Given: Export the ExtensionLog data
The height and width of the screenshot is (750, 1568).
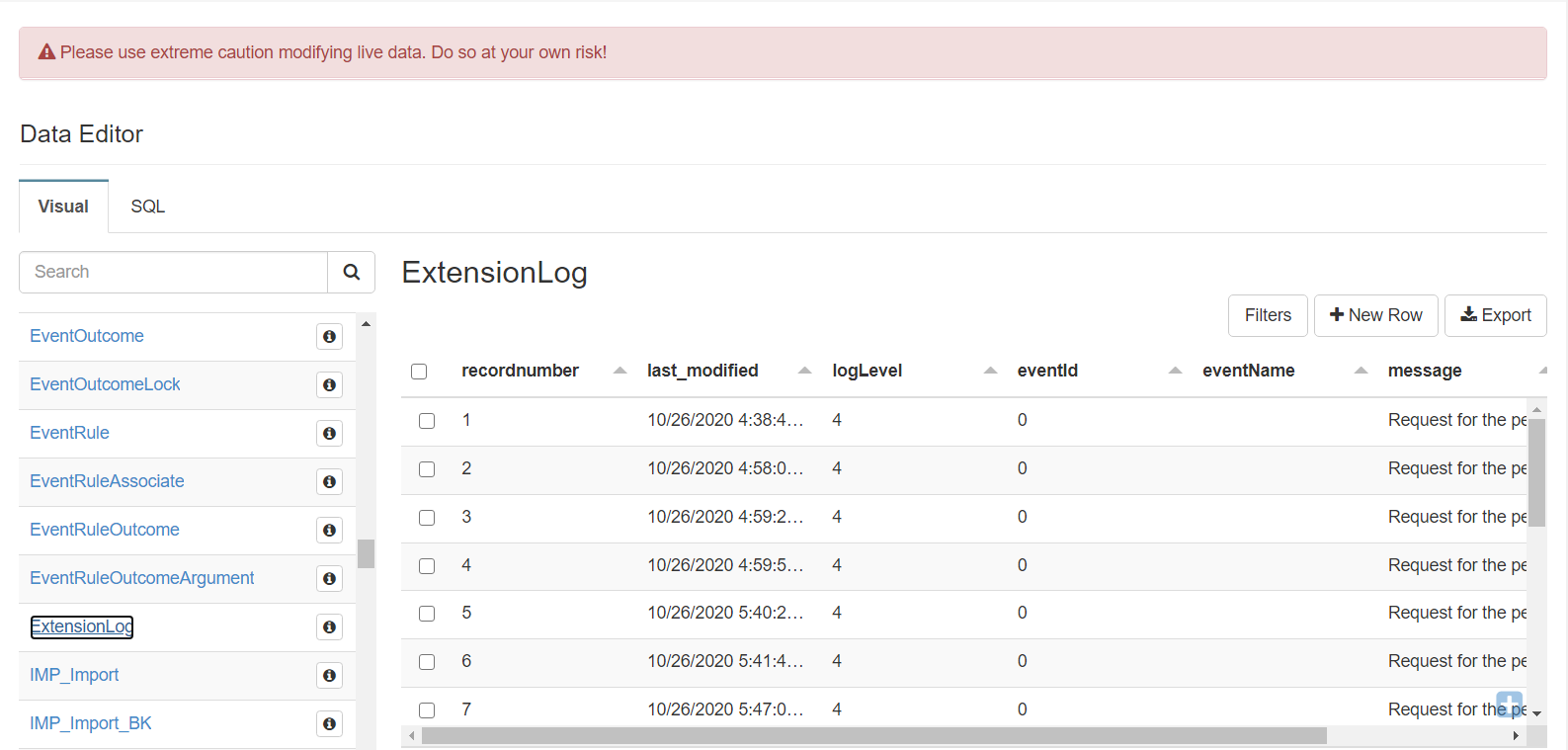Looking at the screenshot, I should 1495,315.
